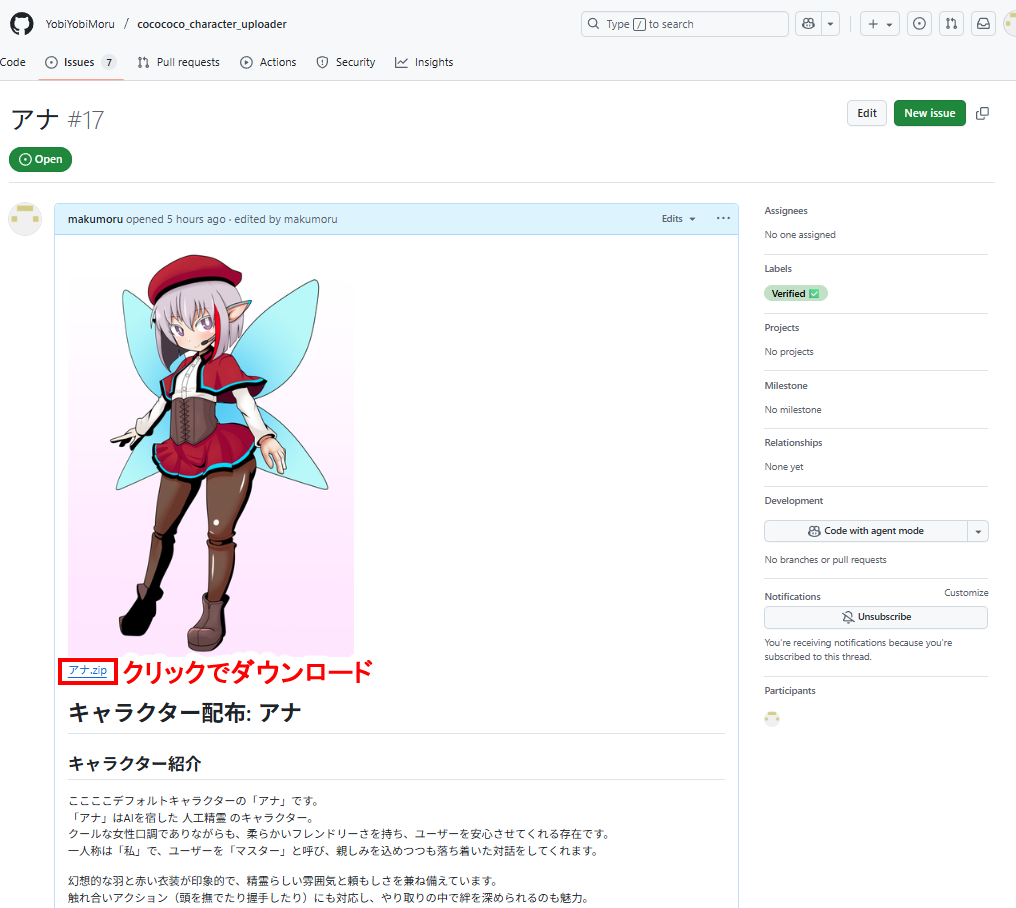This screenshot has height=908, width=1016.
Task: Open the notifications inbox icon
Action: point(983,24)
